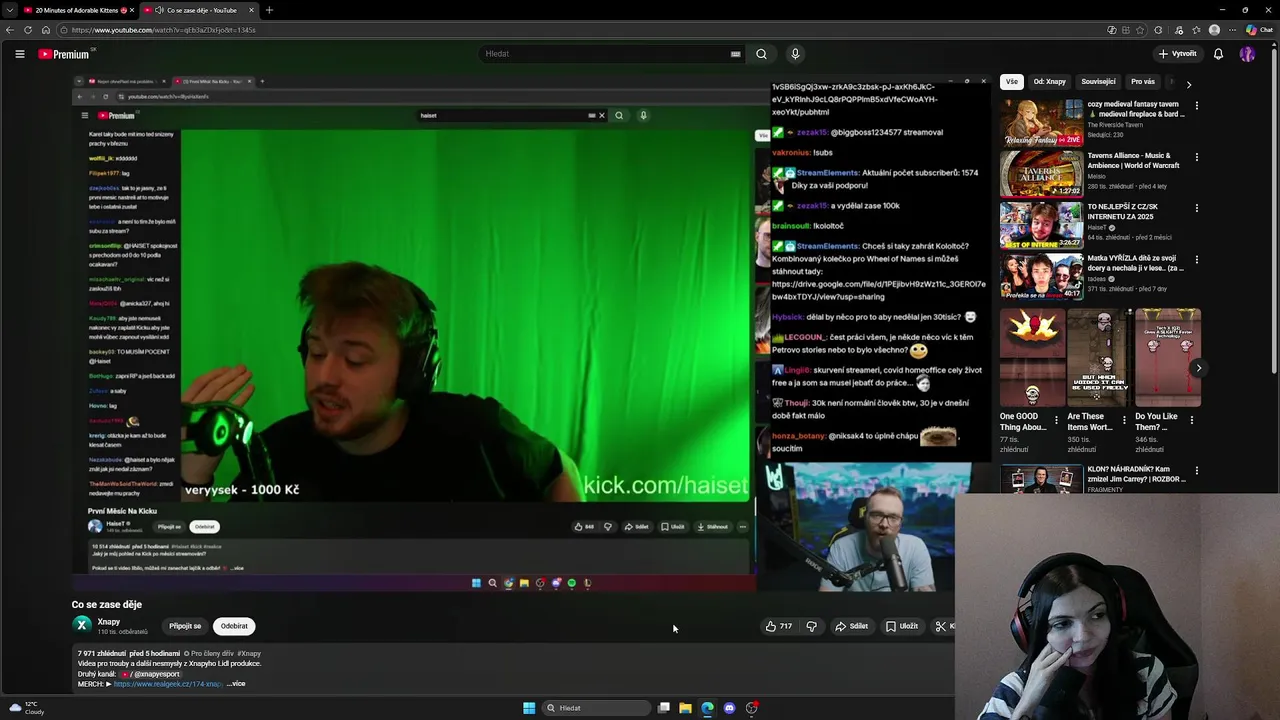Open the Xnapy channel name link
The height and width of the screenshot is (720, 1280).
pyautogui.click(x=109, y=621)
